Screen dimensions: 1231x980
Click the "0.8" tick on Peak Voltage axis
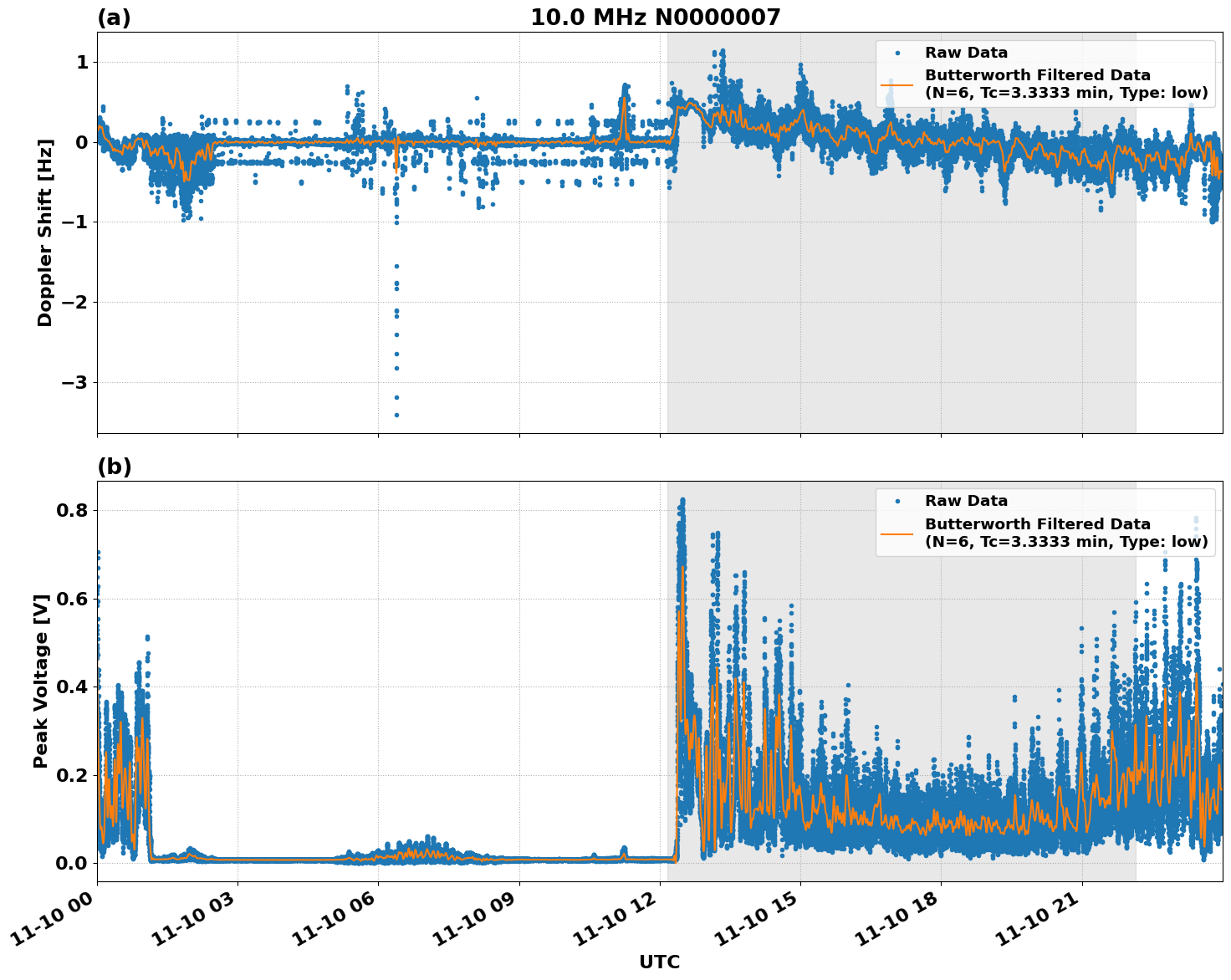[x=72, y=510]
